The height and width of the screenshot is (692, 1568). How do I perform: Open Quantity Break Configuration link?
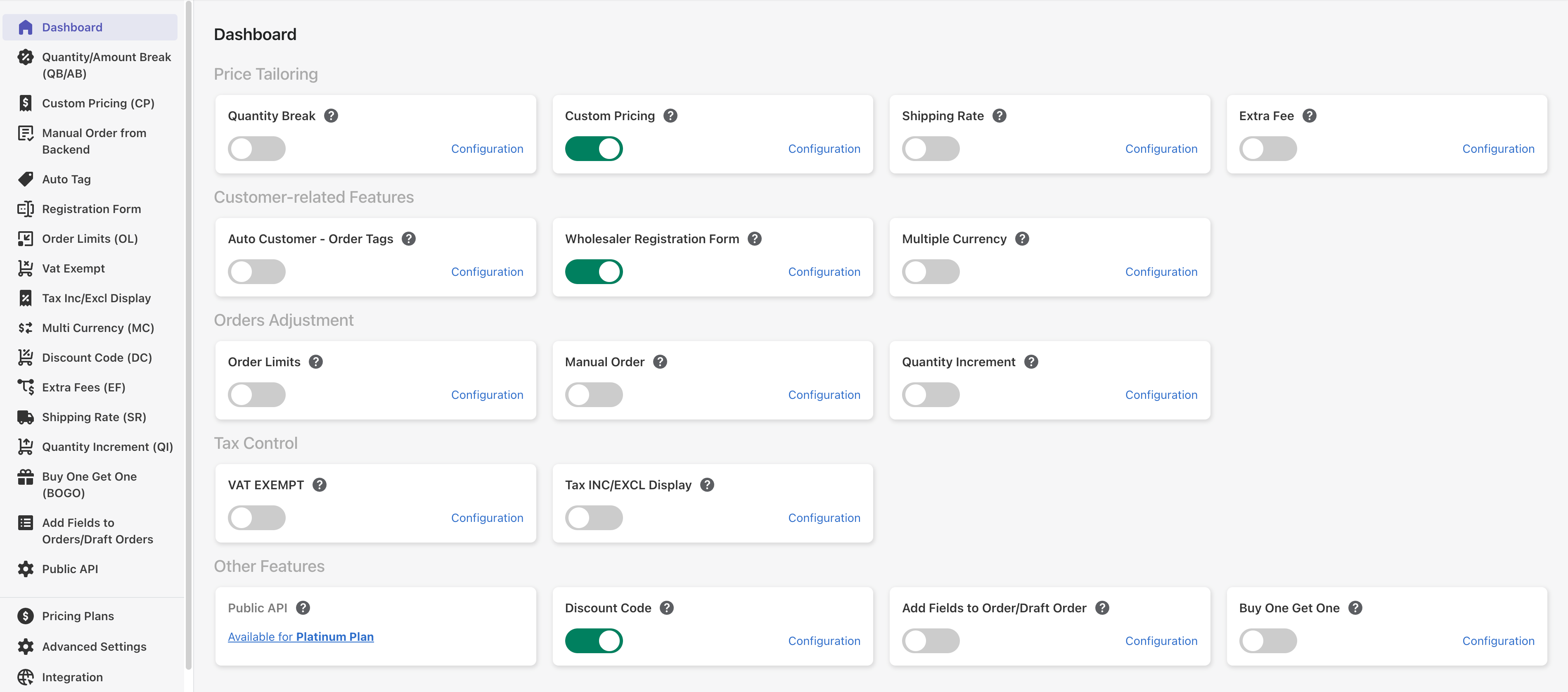click(x=487, y=149)
